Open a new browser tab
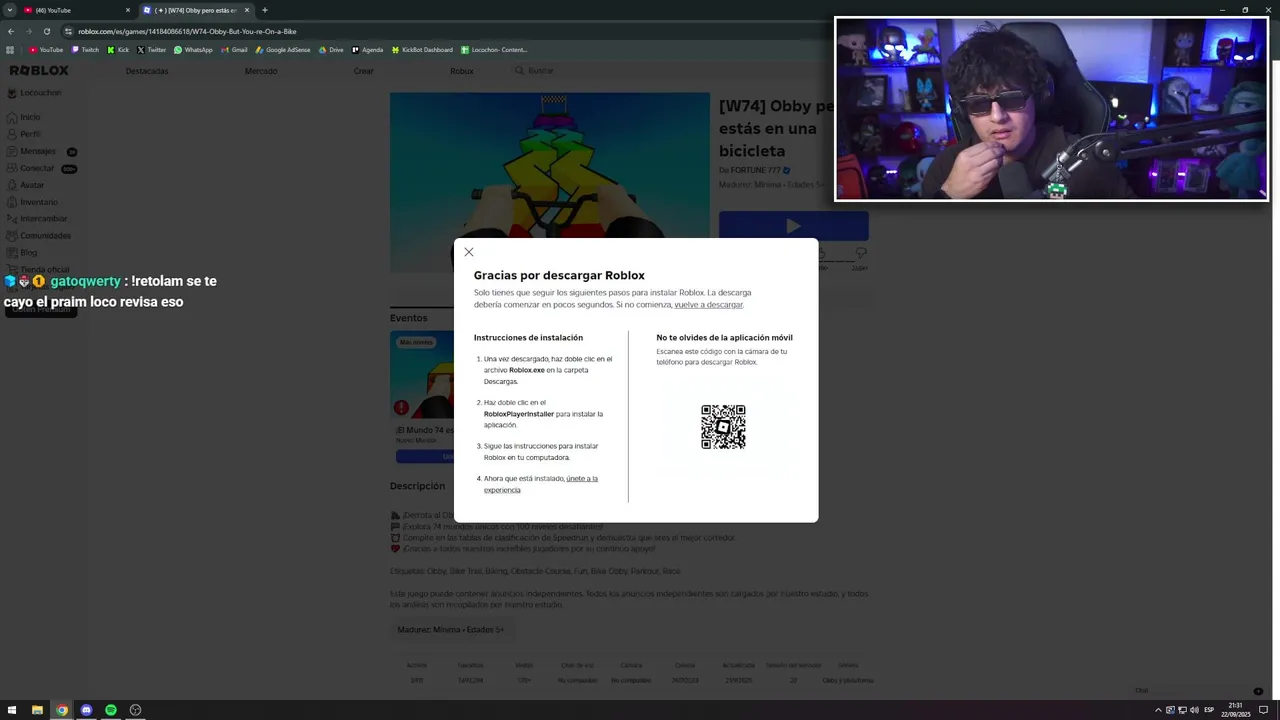Viewport: 1280px width, 720px height. tap(265, 10)
